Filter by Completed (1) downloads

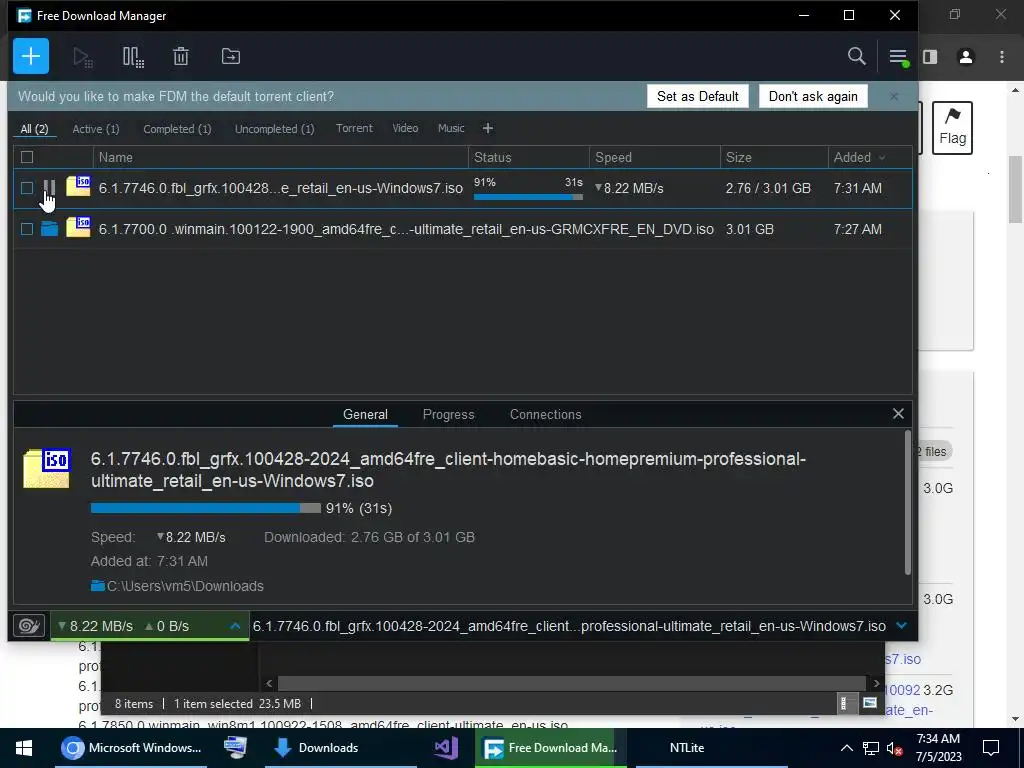[x=177, y=129]
